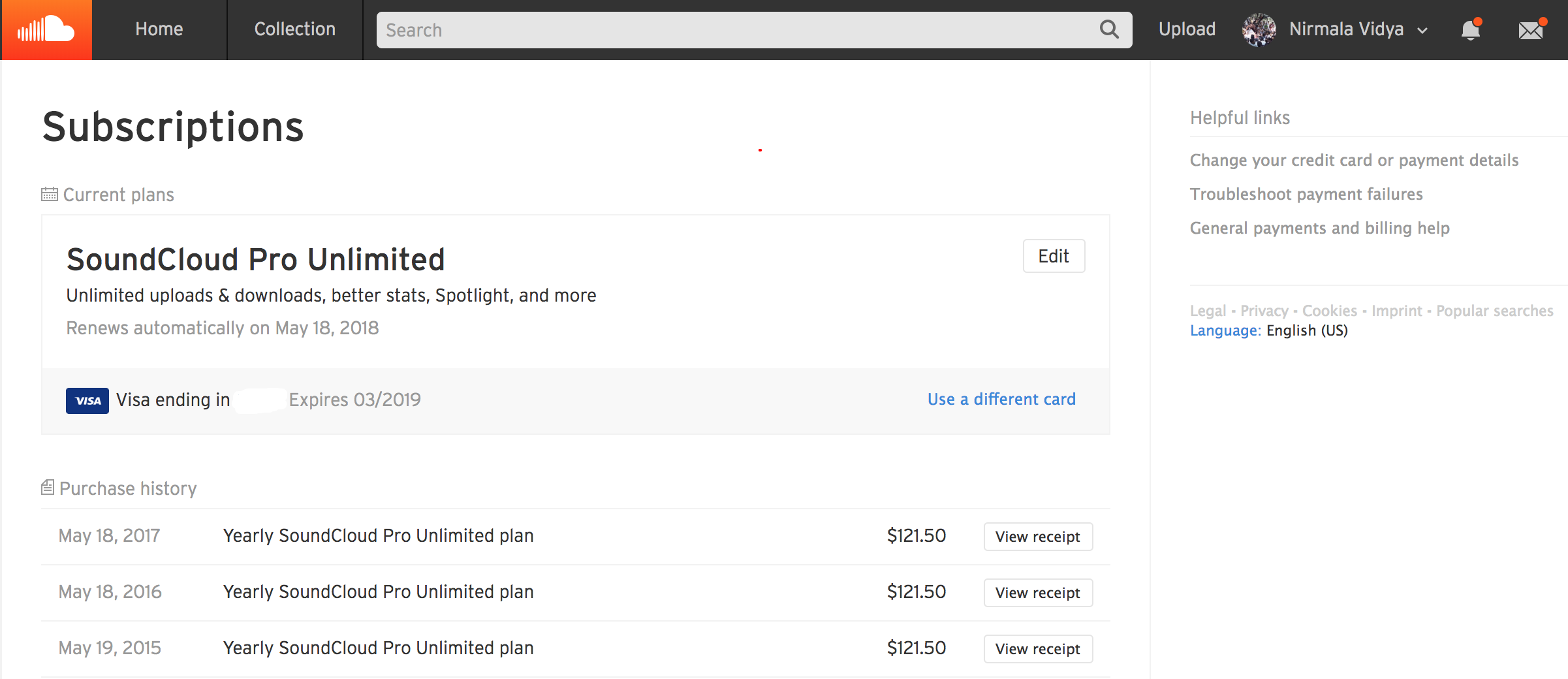The image size is (1568, 679).
Task: Open the messages envelope icon
Action: 1531,30
